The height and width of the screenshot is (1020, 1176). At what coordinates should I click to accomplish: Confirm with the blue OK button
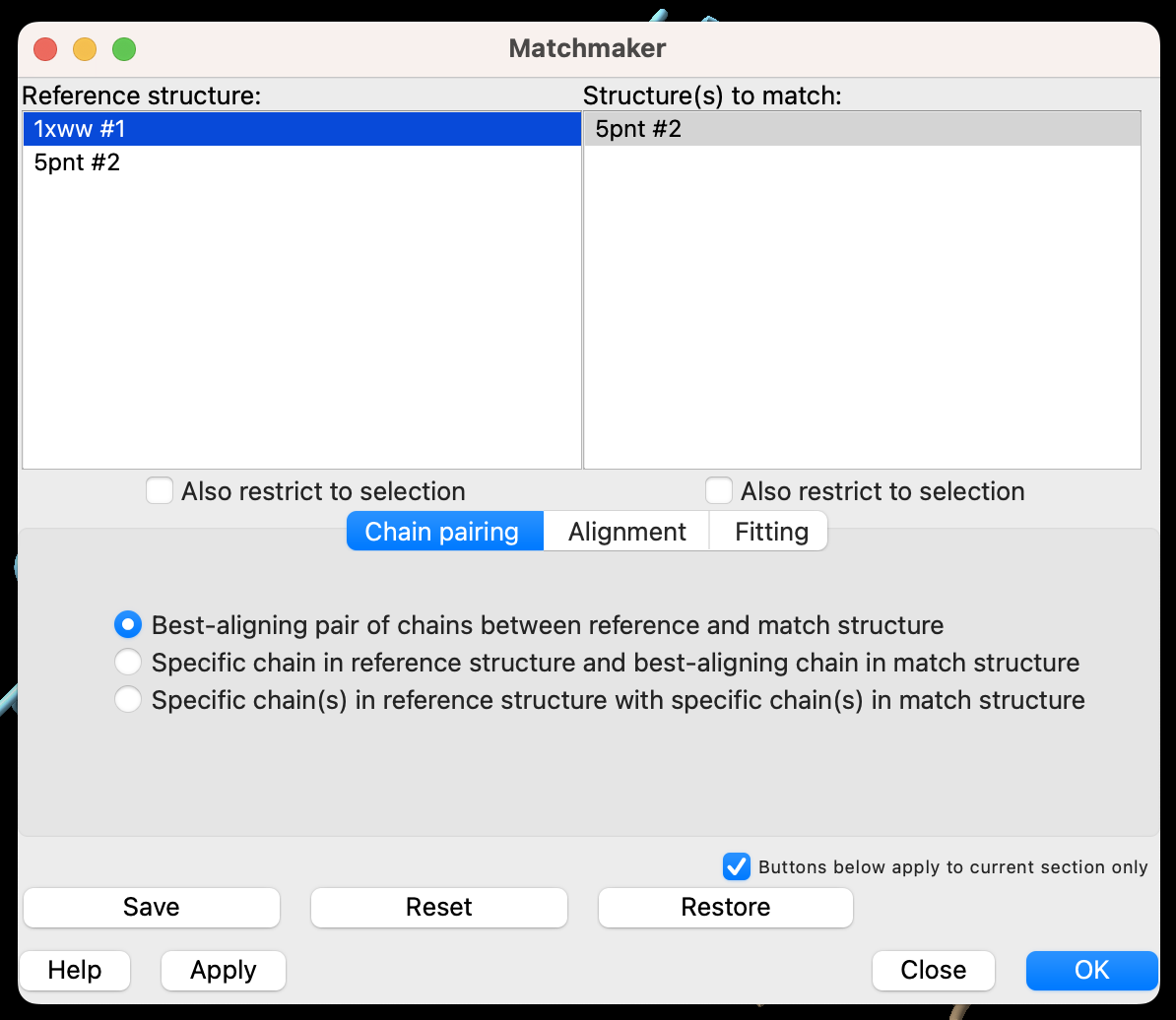pos(1091,970)
